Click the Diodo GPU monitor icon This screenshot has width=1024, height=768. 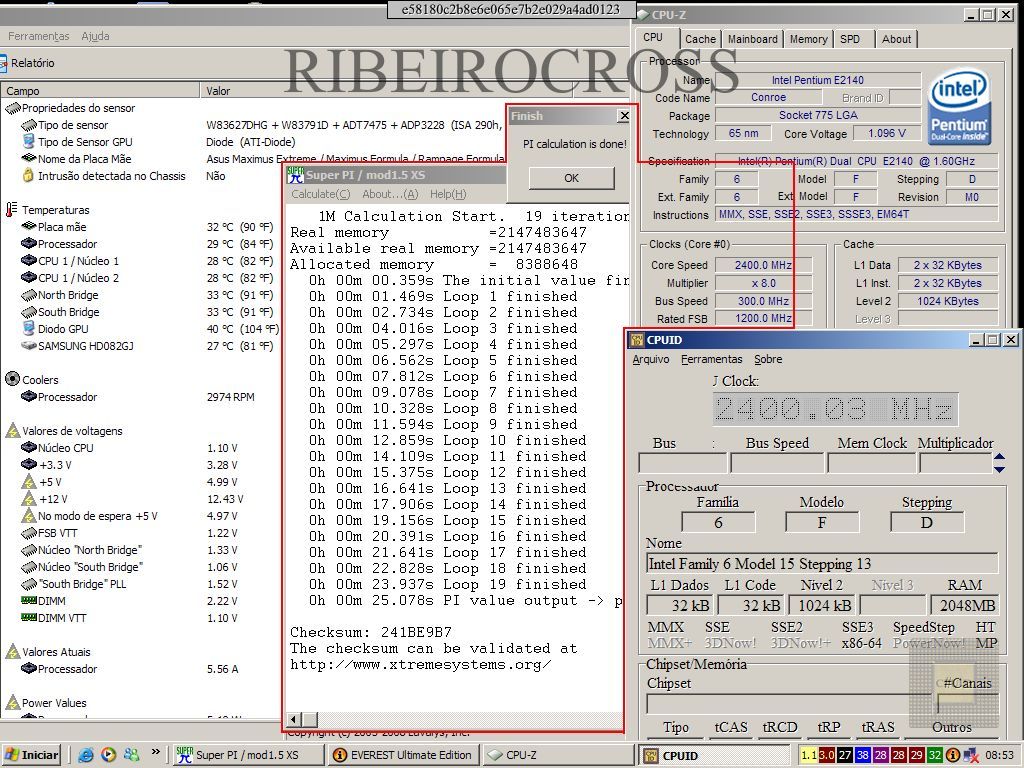(x=28, y=328)
